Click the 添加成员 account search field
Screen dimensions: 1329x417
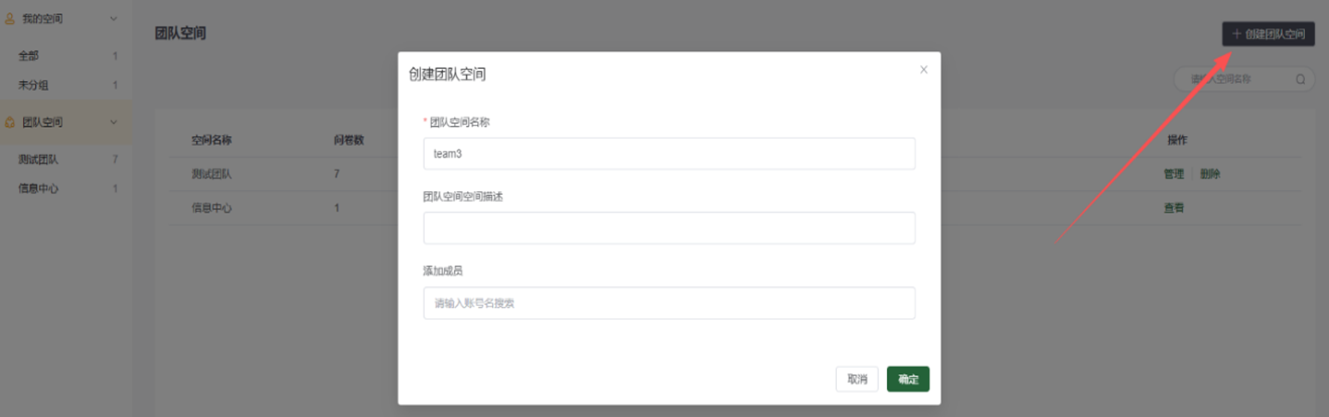[x=669, y=303]
